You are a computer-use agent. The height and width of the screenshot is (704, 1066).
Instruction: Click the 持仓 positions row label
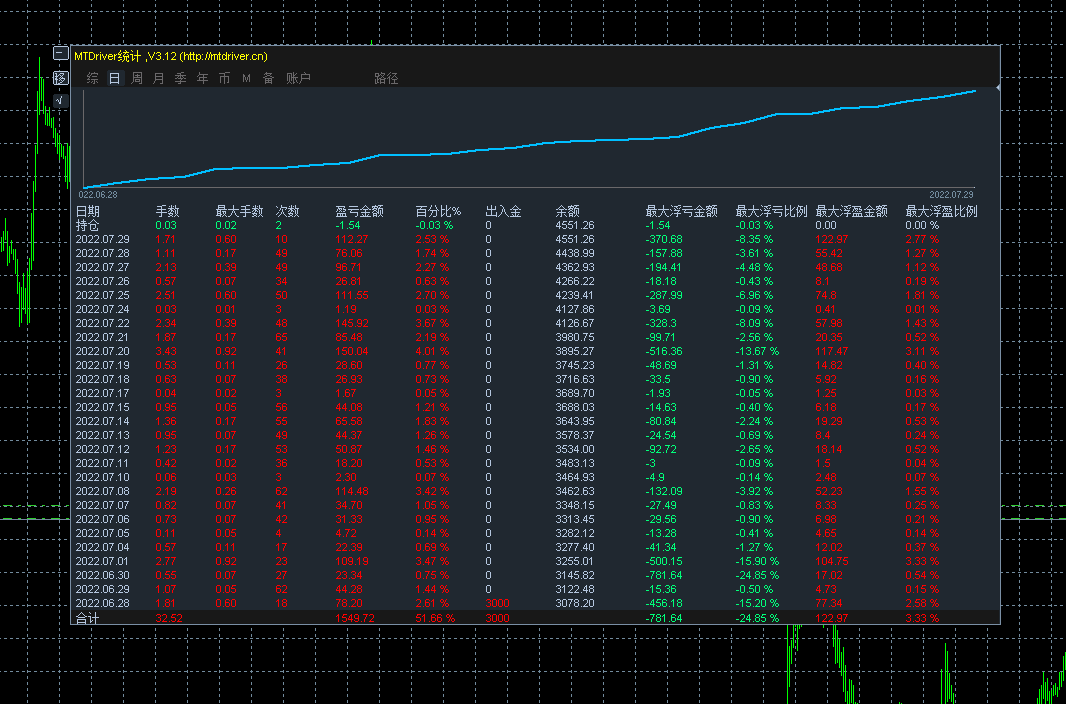(x=88, y=225)
